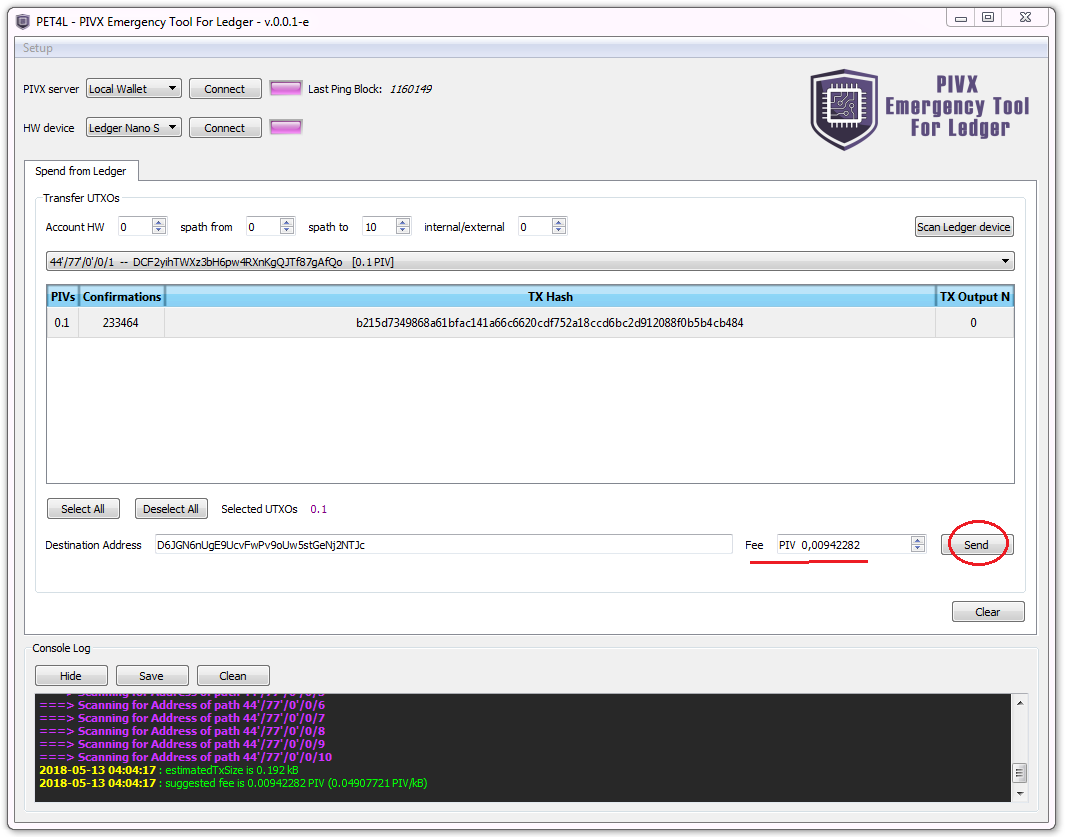Click the Destination Address field
Viewport: 1065px width, 837px height.
click(444, 545)
